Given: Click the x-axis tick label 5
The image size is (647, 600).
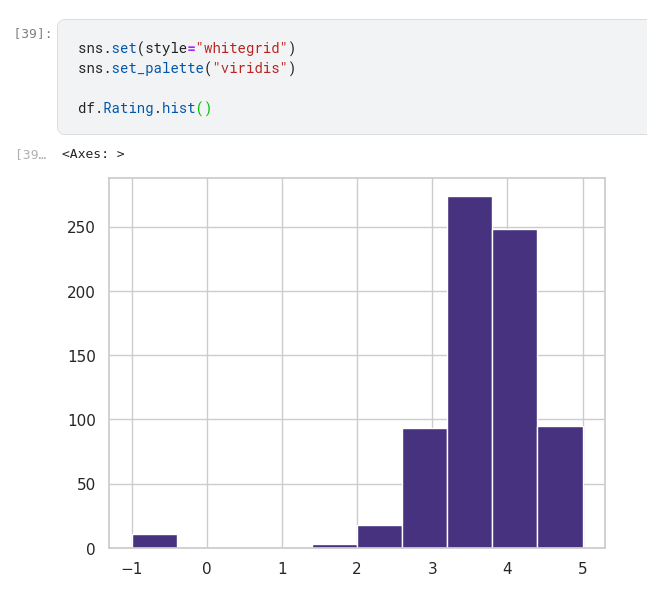Looking at the screenshot, I should pyautogui.click(x=582, y=569).
